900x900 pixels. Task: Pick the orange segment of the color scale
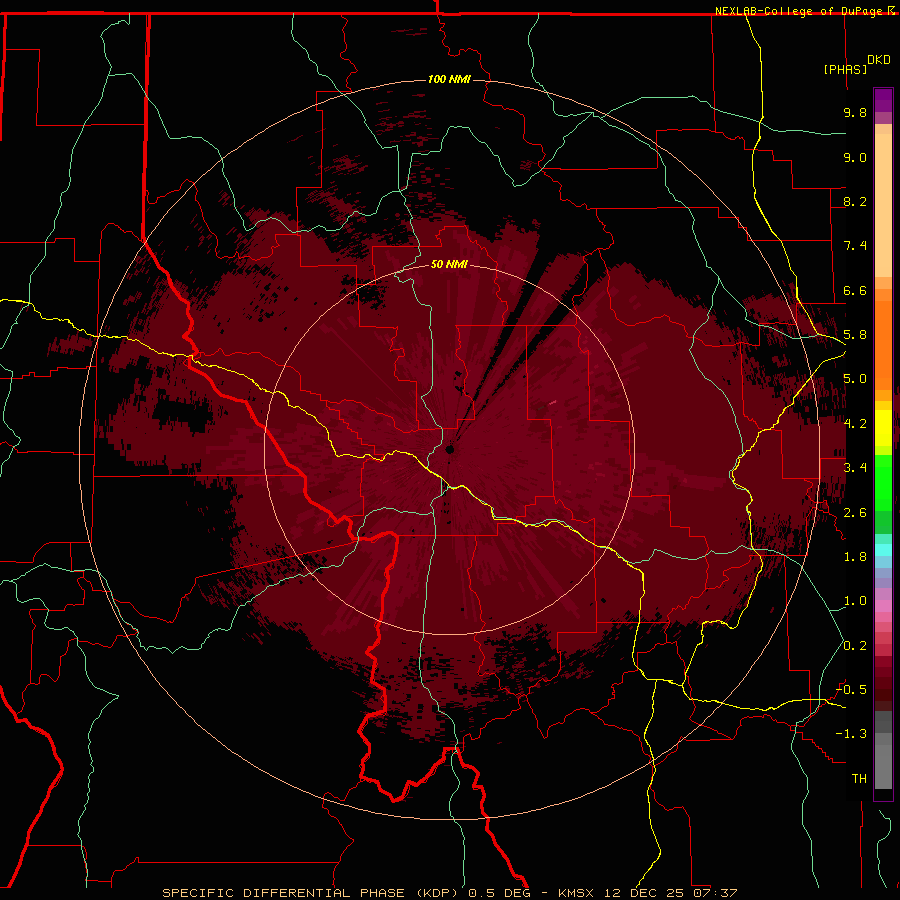point(883,344)
